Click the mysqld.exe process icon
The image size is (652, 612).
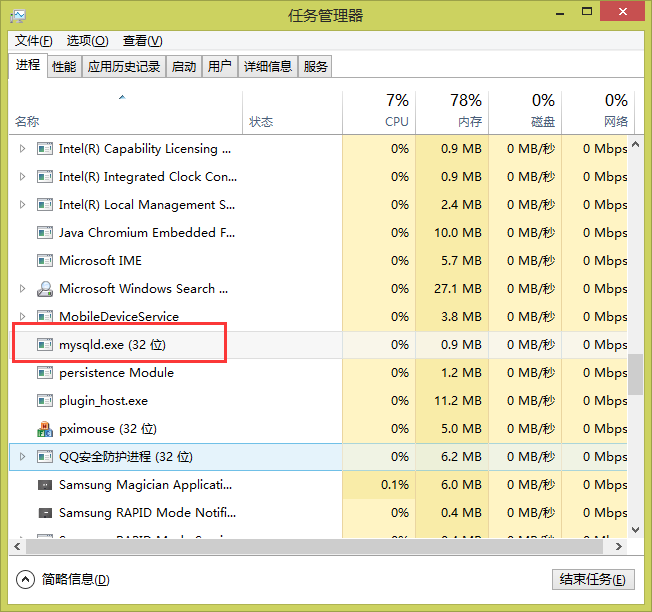(45, 345)
